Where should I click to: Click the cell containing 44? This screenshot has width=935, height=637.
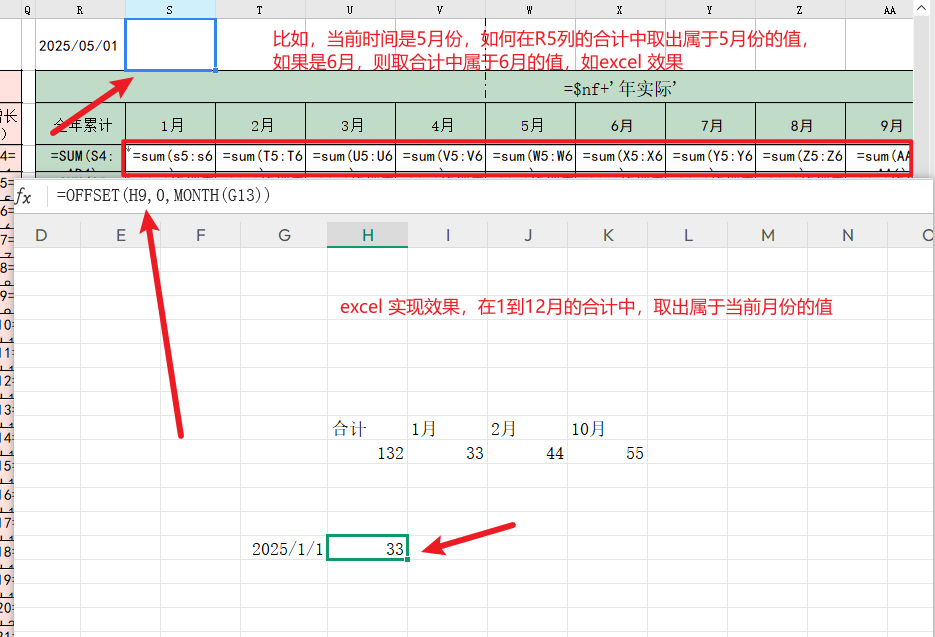coord(528,453)
